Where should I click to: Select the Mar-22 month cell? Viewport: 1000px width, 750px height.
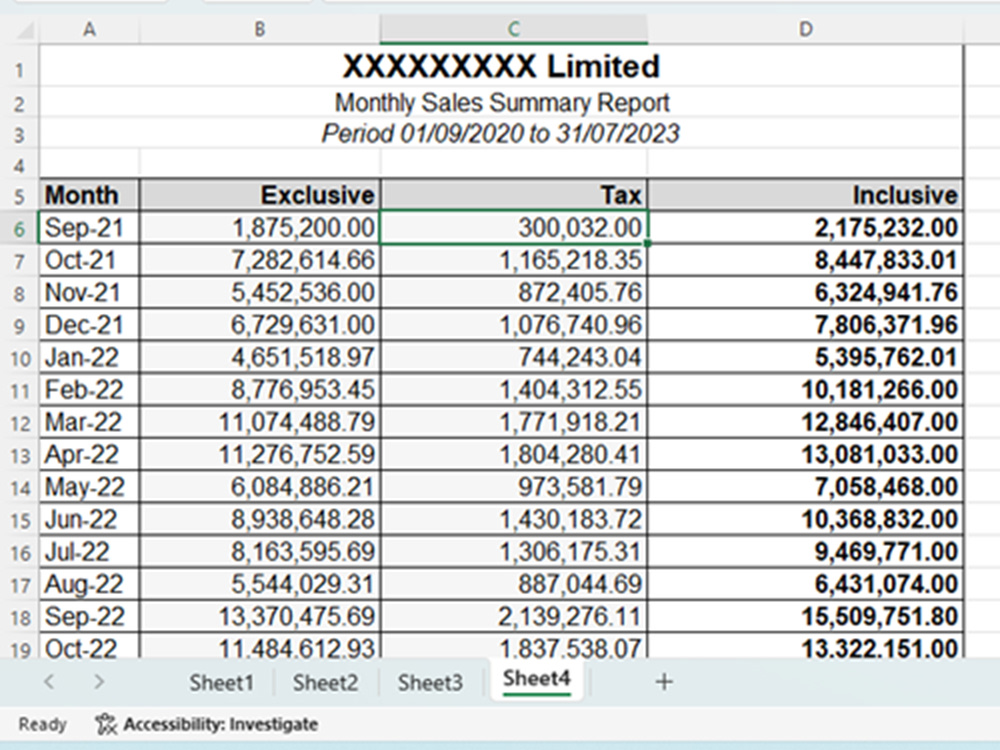point(89,422)
